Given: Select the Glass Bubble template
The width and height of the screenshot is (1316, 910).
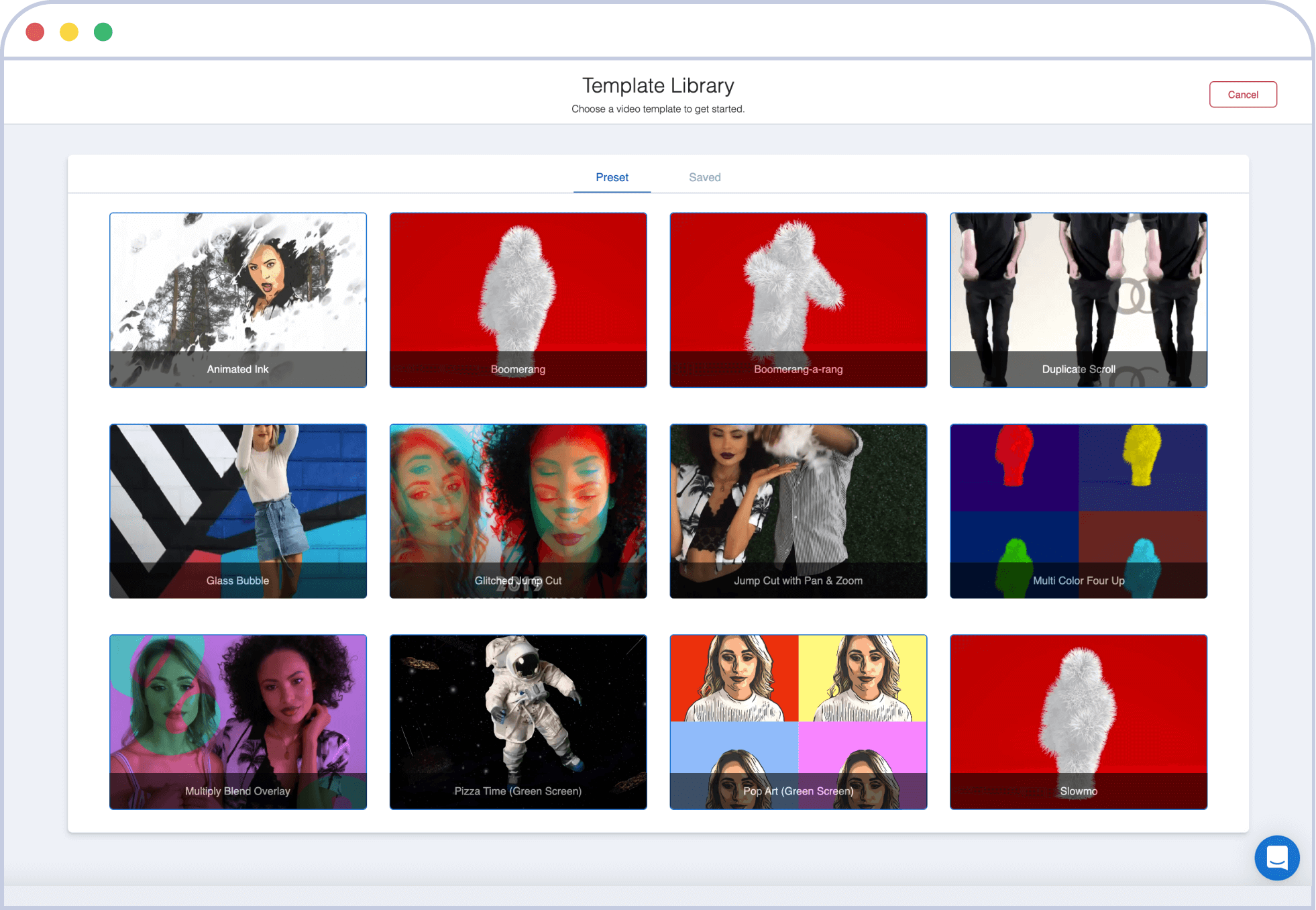Looking at the screenshot, I should point(239,510).
